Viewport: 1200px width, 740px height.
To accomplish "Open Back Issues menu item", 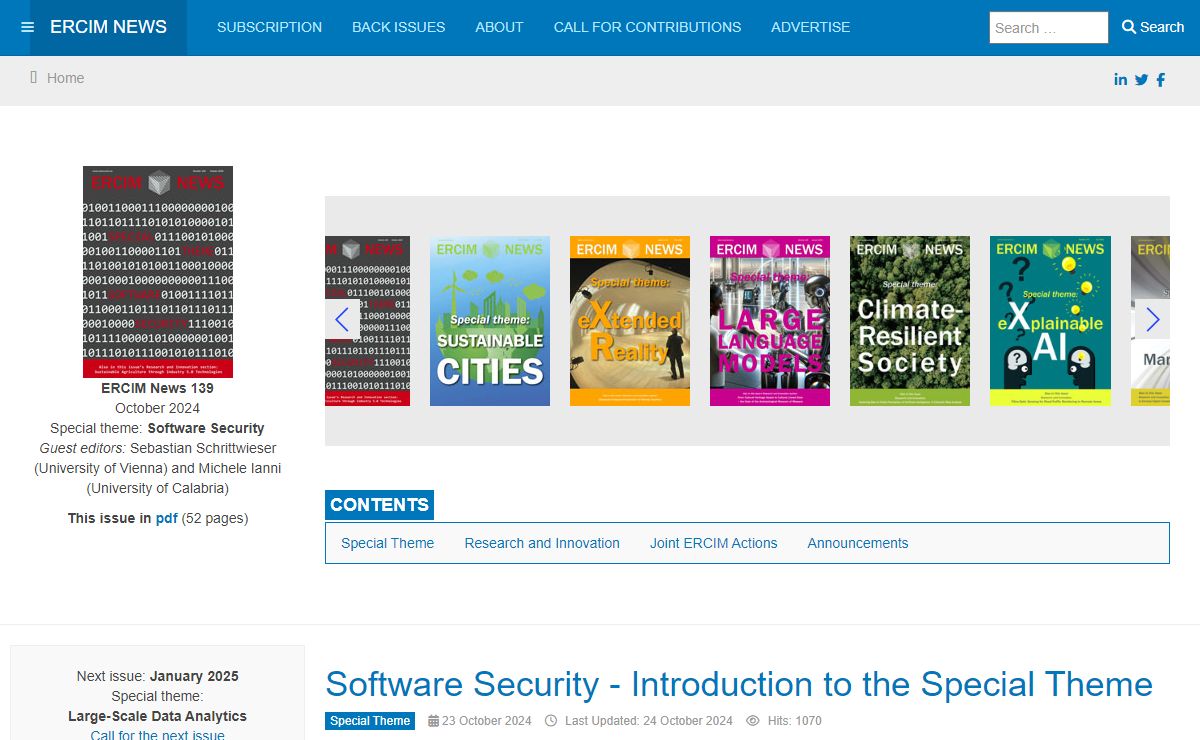I will [398, 28].
